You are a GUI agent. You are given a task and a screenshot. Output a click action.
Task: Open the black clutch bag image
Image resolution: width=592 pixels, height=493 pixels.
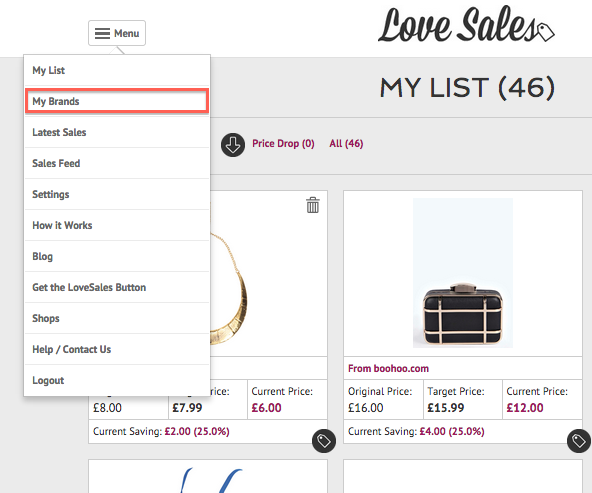point(463,273)
